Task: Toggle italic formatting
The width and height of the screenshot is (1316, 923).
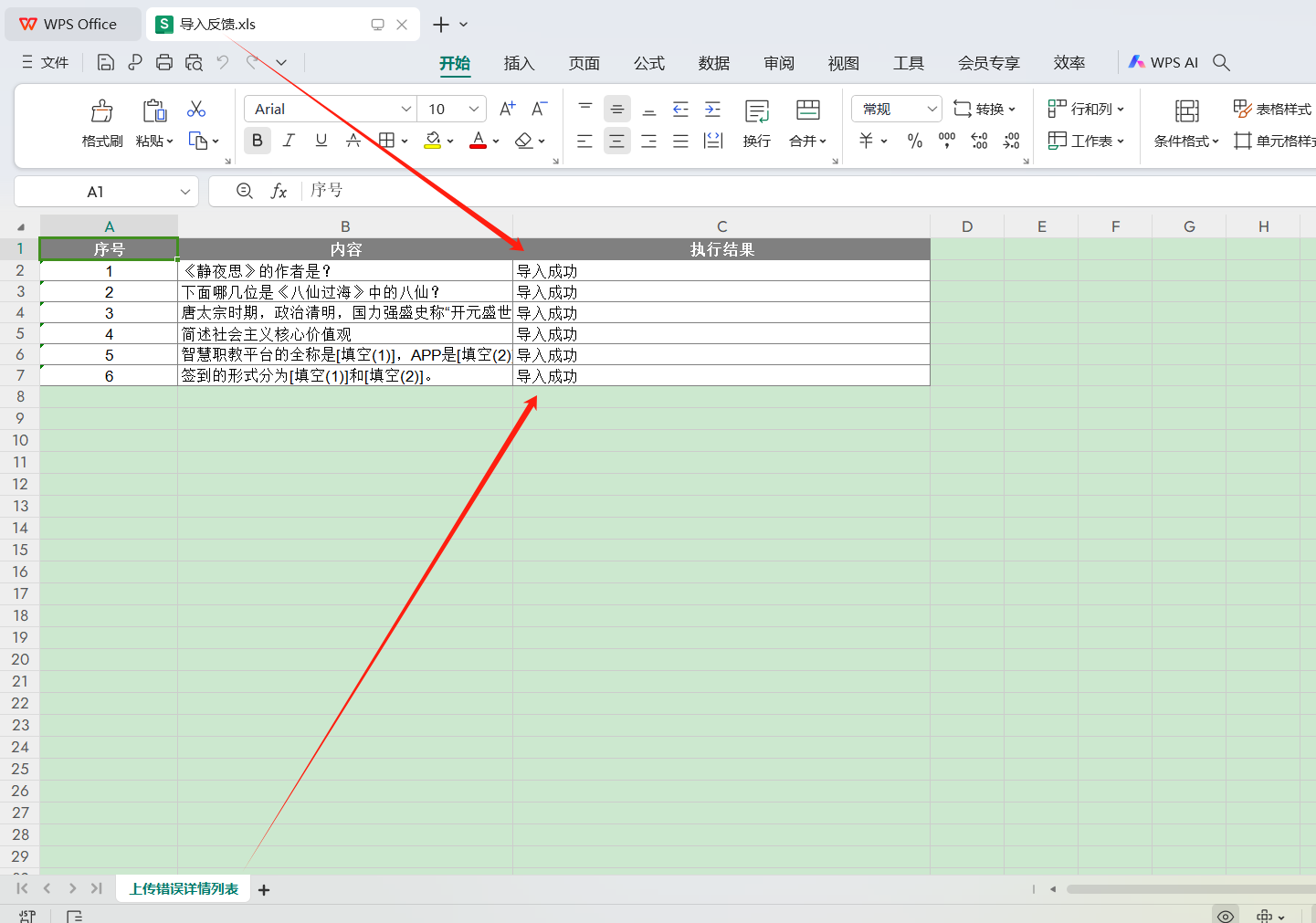Action: (x=289, y=140)
